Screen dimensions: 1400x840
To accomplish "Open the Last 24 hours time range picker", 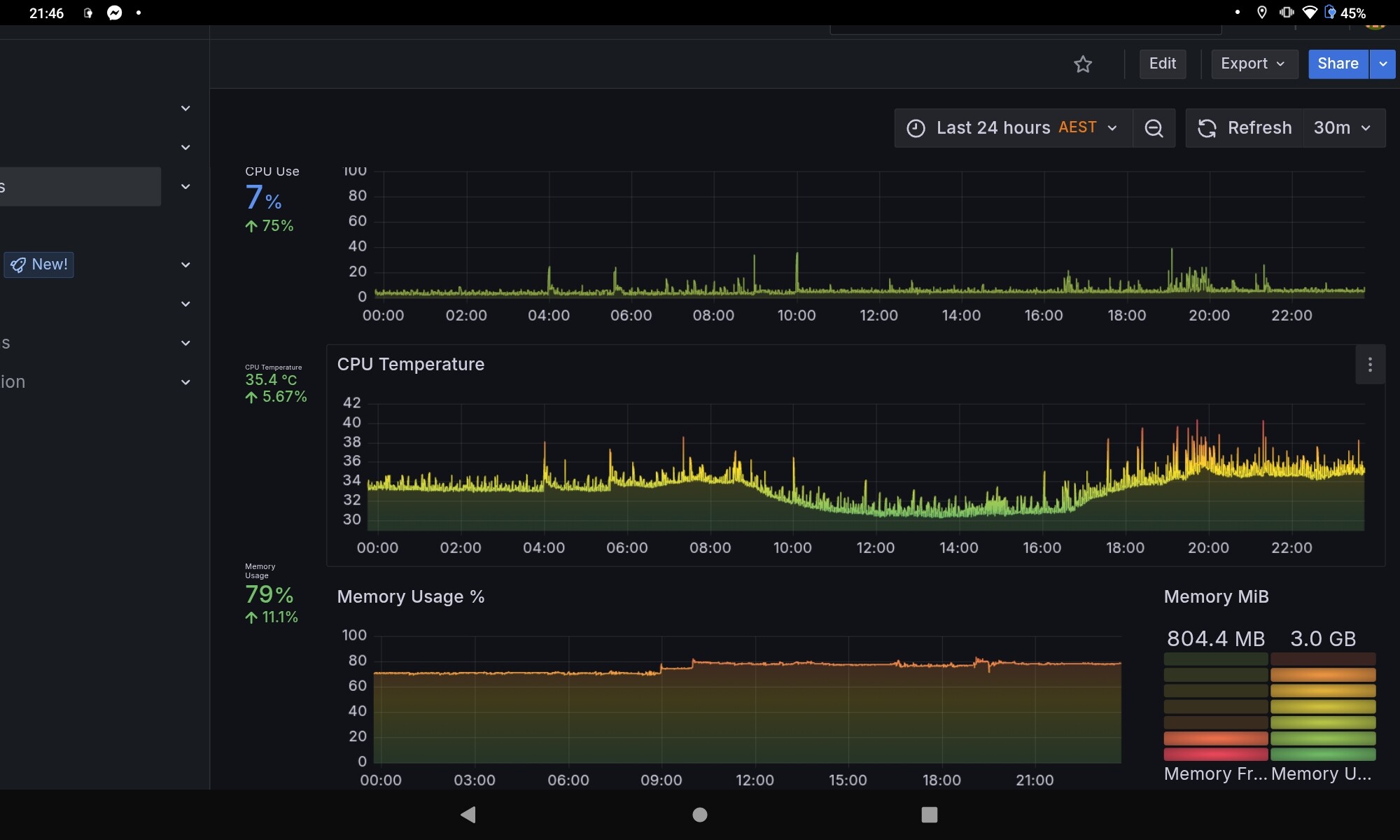I will click(1013, 128).
